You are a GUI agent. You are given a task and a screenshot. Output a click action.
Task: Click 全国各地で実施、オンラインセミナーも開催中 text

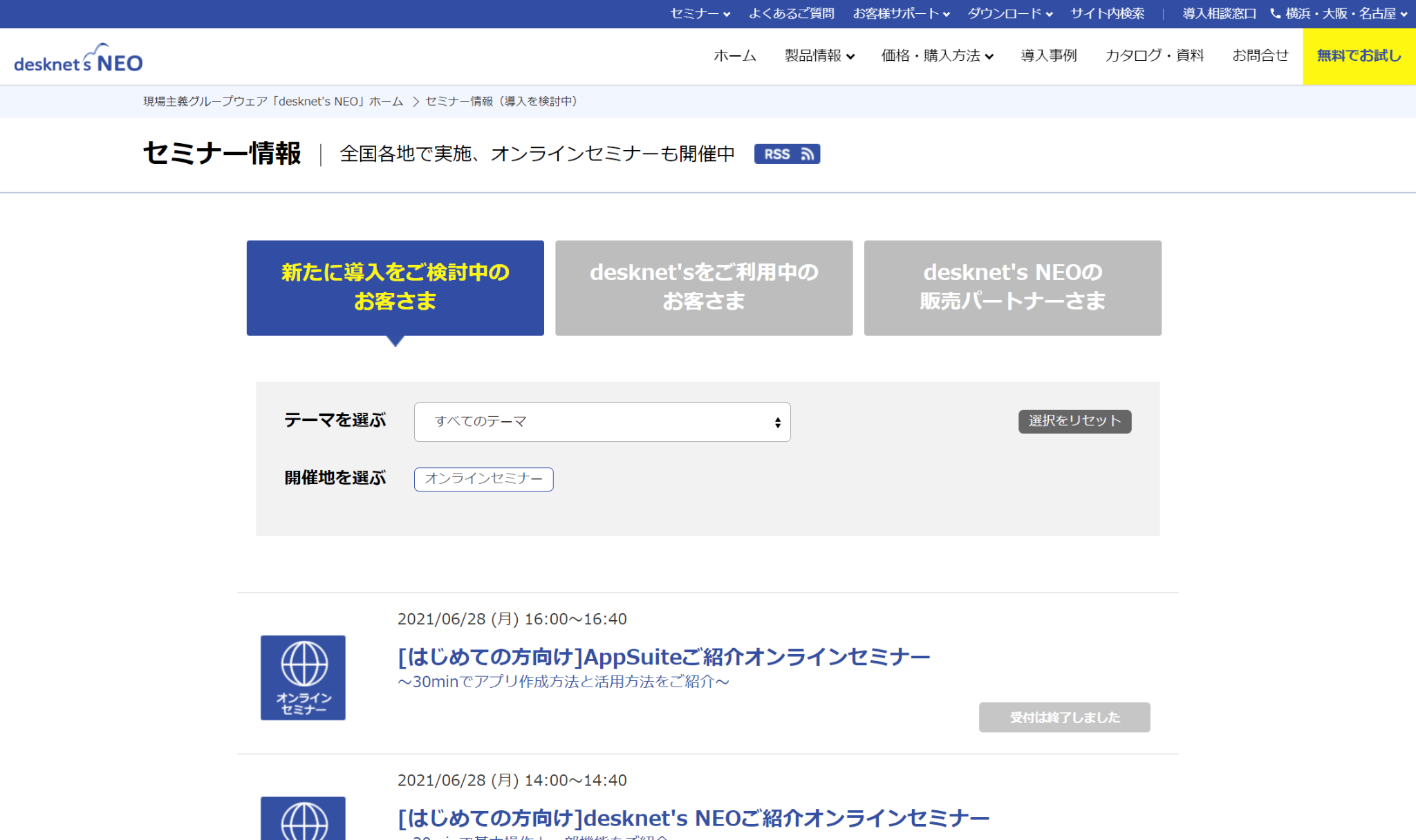pos(537,153)
